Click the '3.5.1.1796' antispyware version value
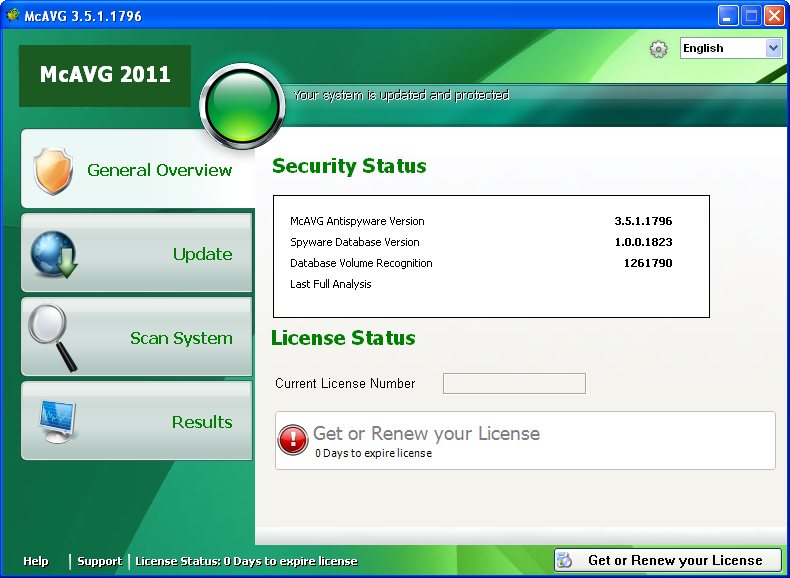The image size is (790, 578). 643,221
